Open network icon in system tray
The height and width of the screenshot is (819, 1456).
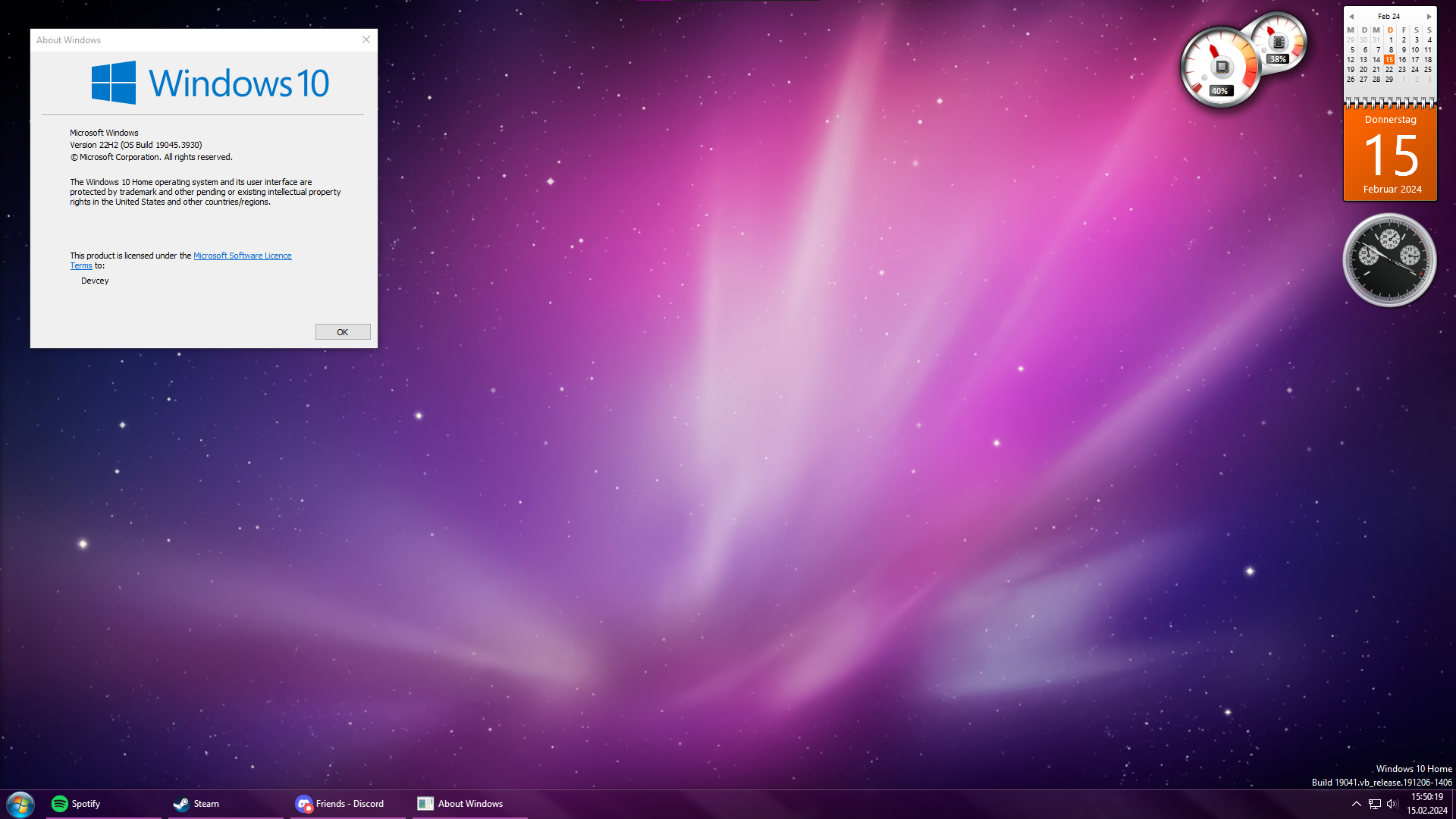(1374, 804)
